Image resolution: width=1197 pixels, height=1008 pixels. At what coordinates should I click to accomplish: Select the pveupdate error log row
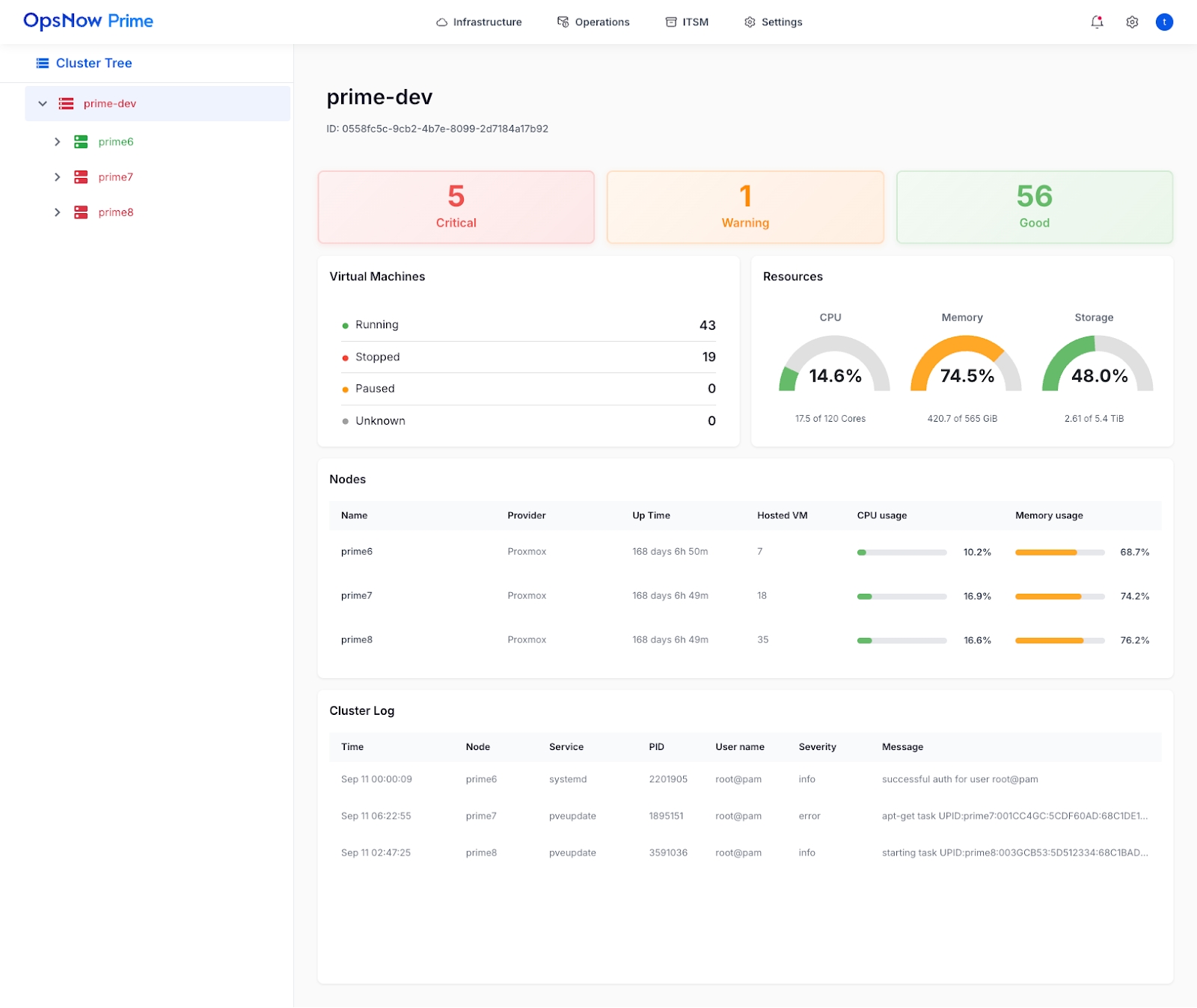click(744, 816)
